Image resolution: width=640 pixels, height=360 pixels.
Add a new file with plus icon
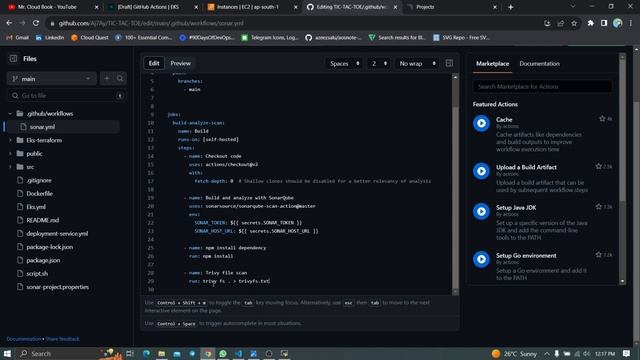pyautogui.click(x=107, y=78)
